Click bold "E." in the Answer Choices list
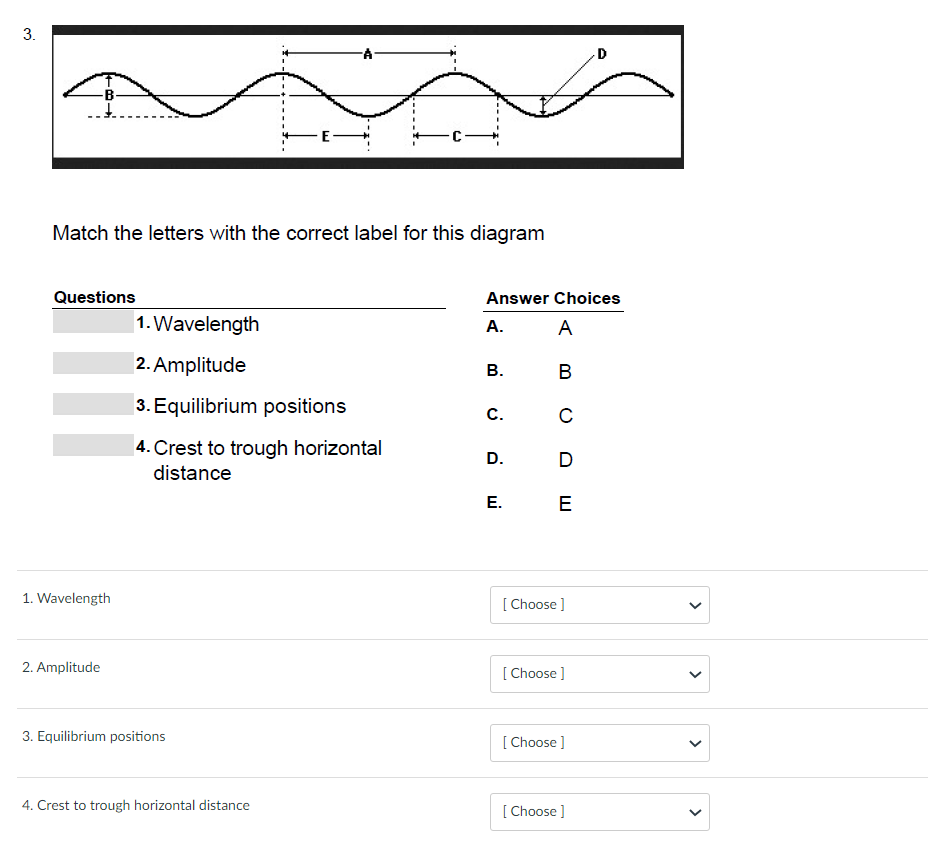This screenshot has width=928, height=850. pos(494,502)
